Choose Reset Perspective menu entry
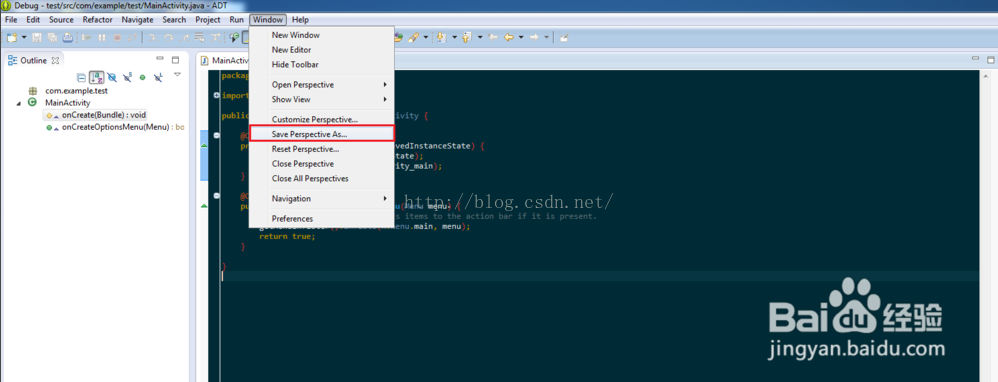The image size is (998, 382). click(321, 149)
